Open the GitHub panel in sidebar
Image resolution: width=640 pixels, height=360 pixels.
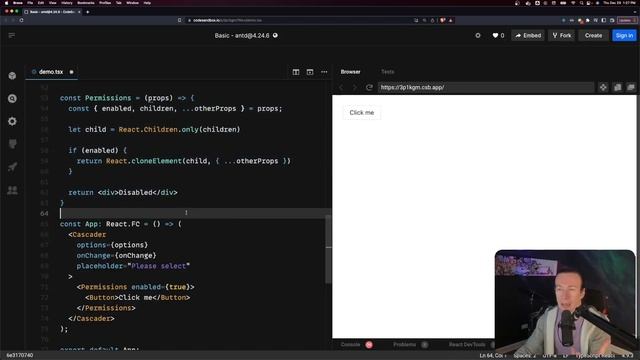[12, 144]
